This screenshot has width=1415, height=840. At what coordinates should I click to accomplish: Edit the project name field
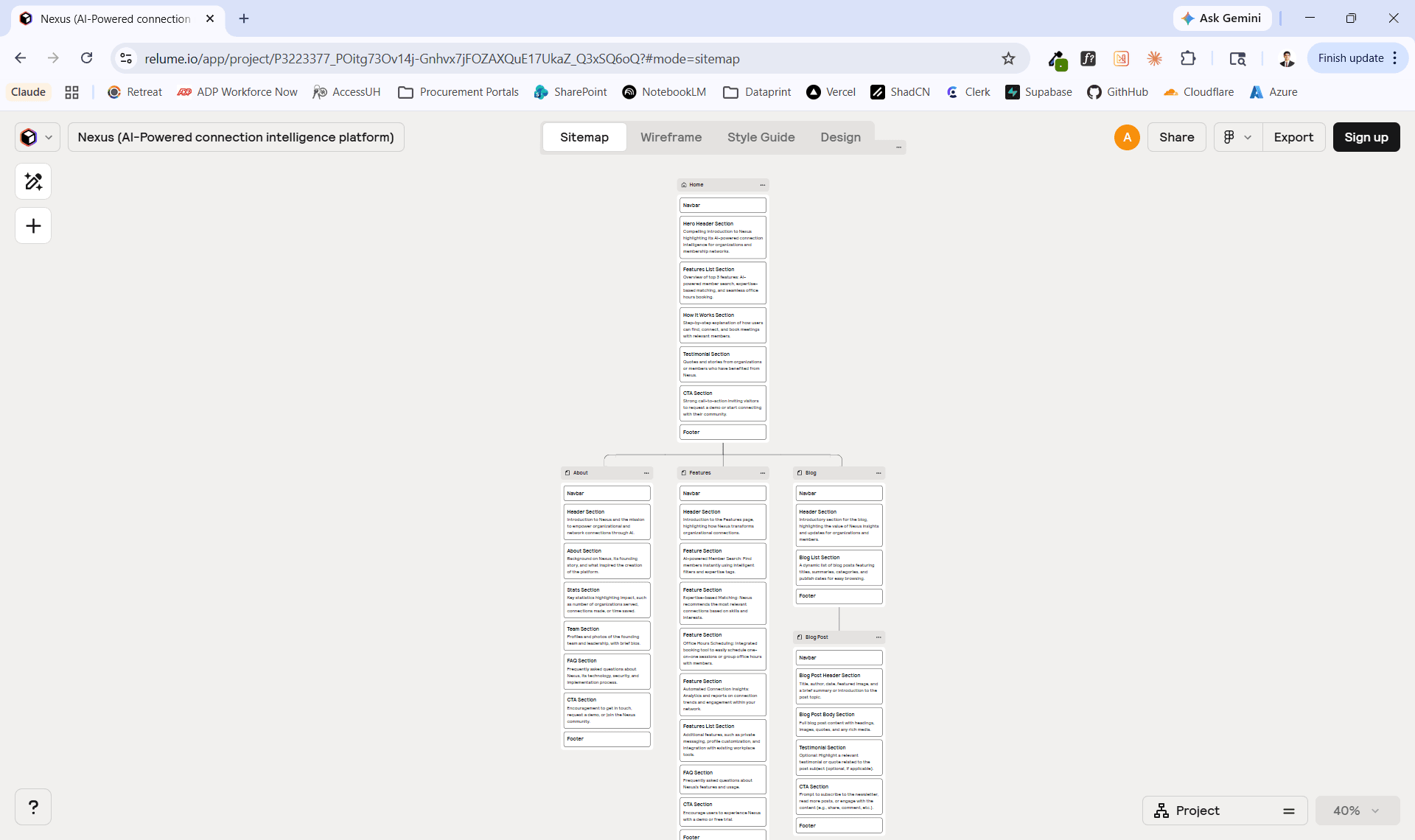(x=236, y=137)
